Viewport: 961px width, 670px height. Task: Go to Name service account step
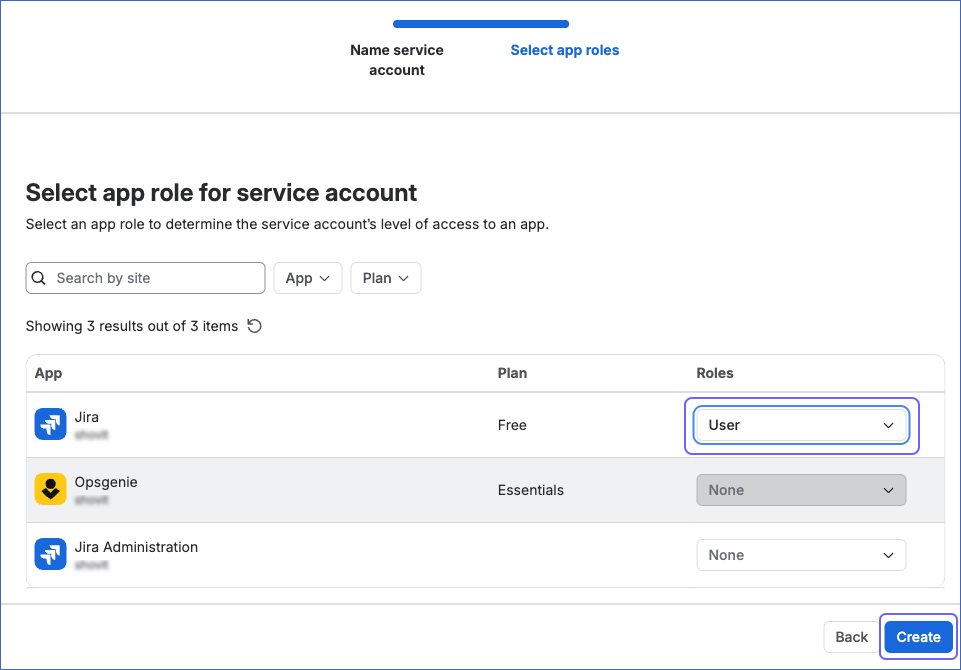coord(397,60)
